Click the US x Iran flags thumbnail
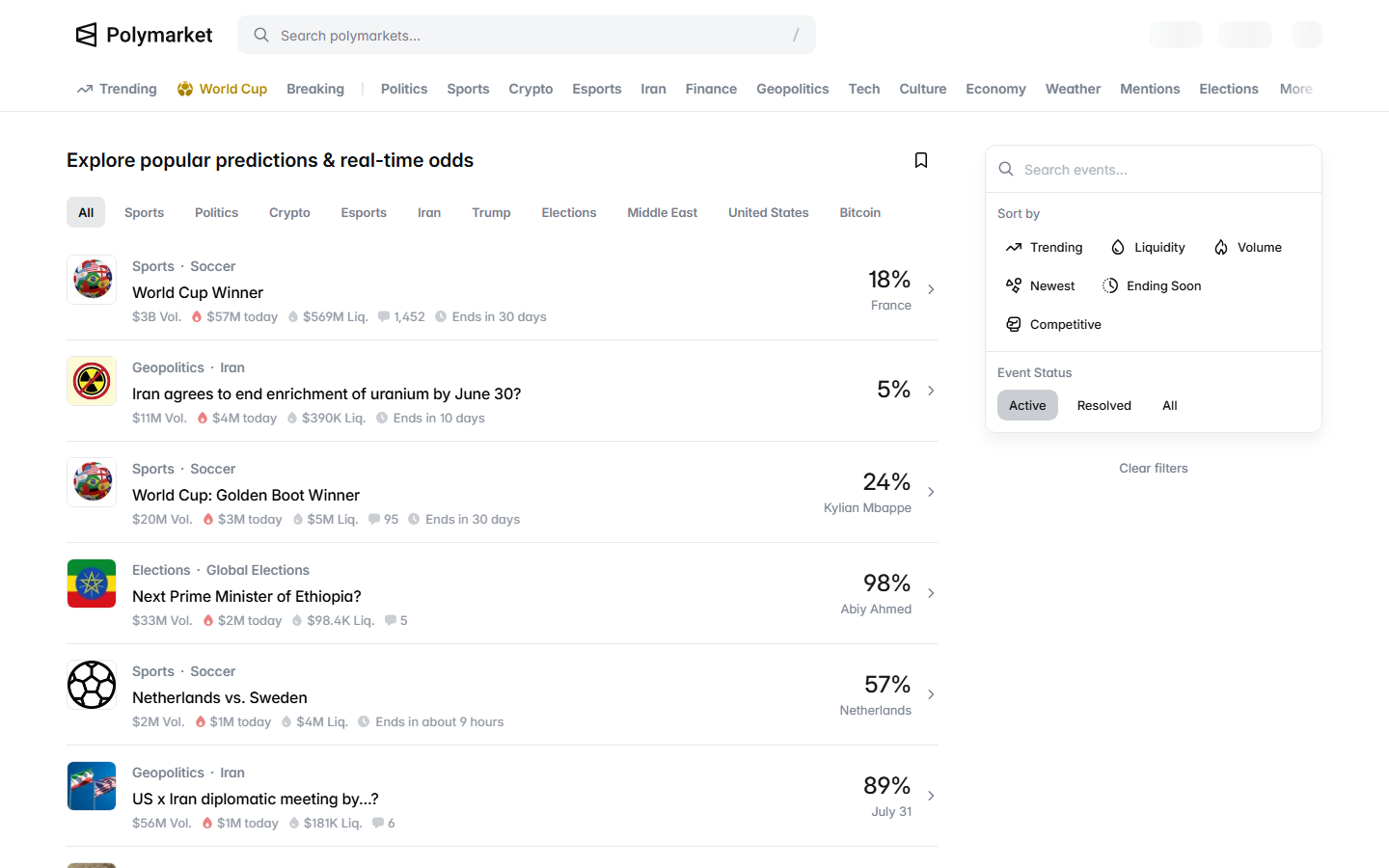This screenshot has width=1389, height=868. (x=92, y=786)
